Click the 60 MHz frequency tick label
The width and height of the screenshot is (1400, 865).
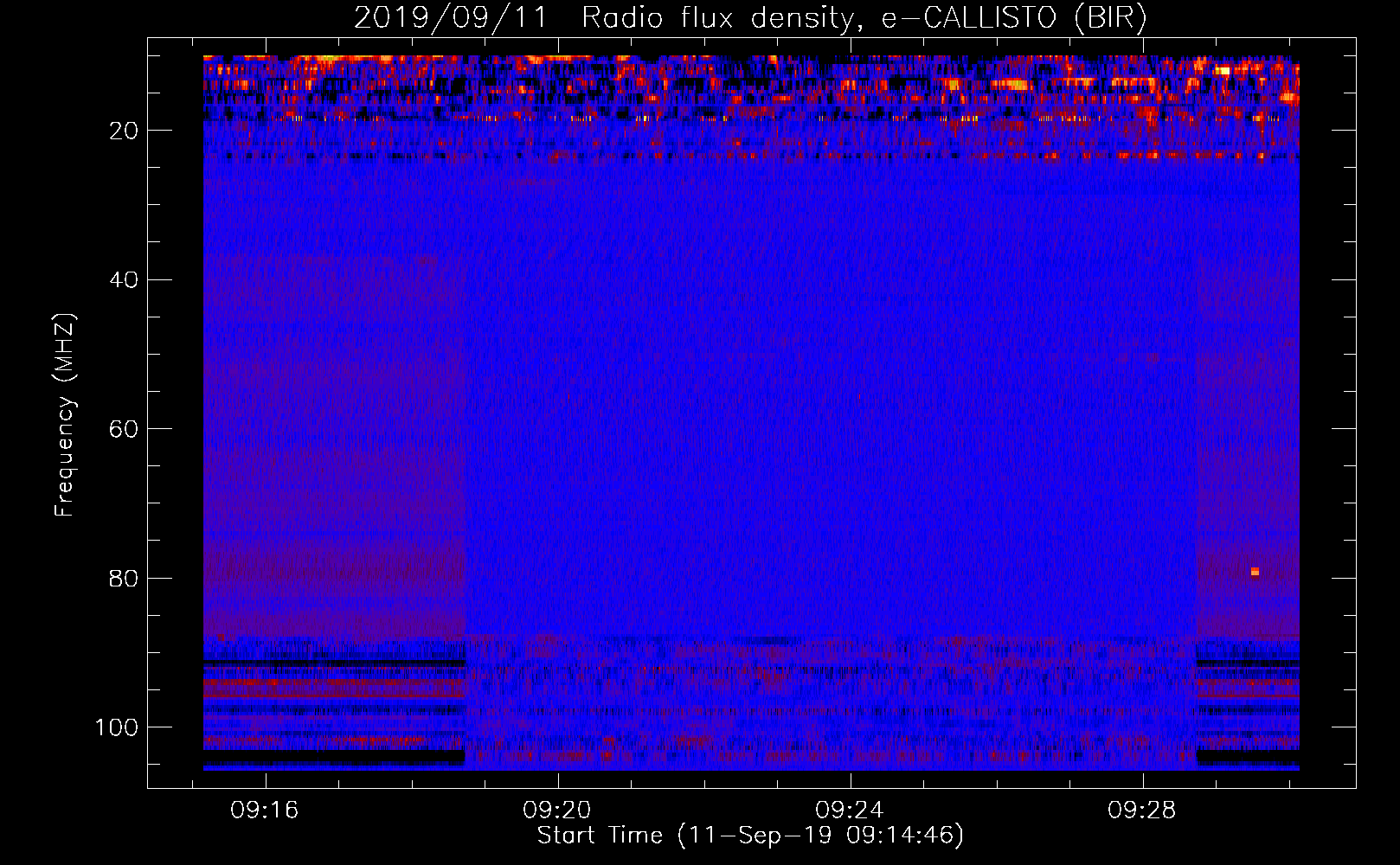click(125, 429)
